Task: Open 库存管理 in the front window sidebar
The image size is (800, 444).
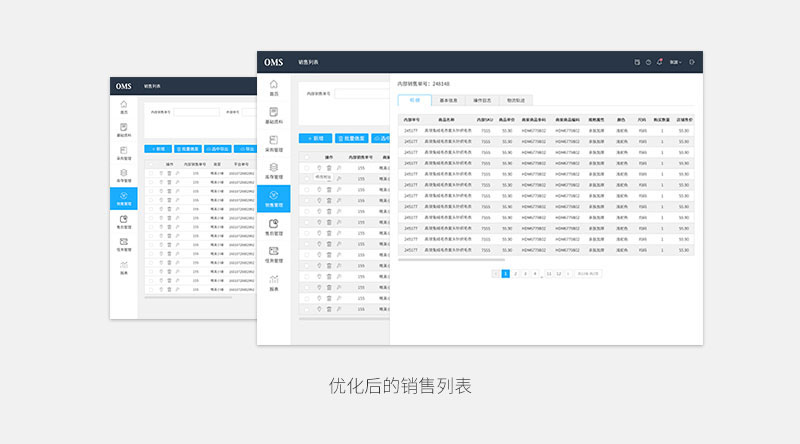Action: coord(274,171)
